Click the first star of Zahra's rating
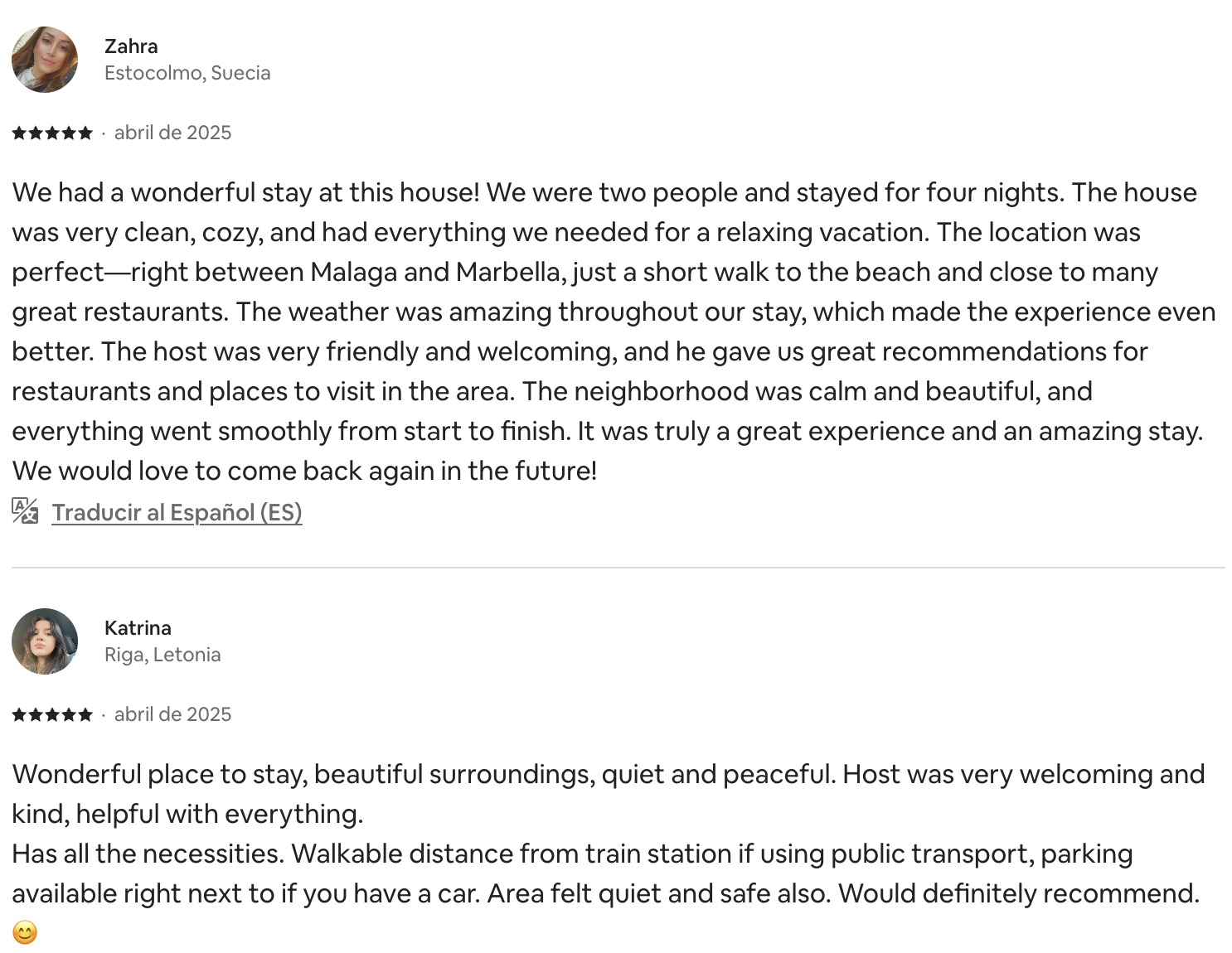Image resolution: width=1232 pixels, height=953 pixels. [19, 133]
